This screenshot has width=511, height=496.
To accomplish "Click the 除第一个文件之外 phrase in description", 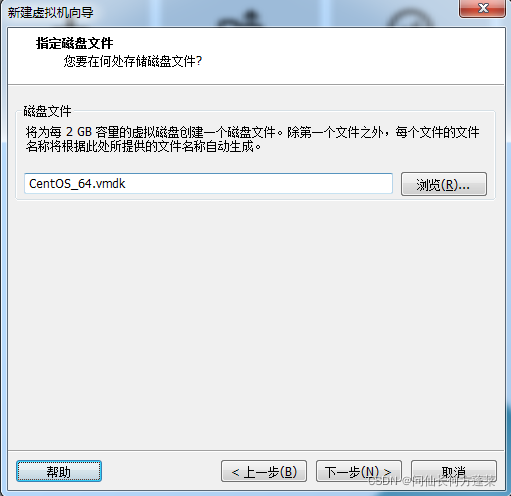I will (334, 132).
